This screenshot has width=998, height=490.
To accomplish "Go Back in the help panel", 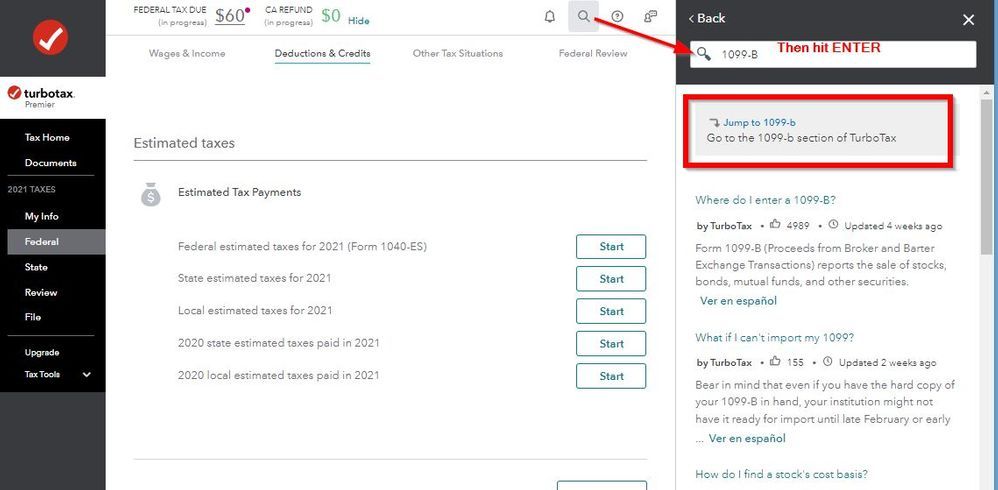I will coord(706,18).
